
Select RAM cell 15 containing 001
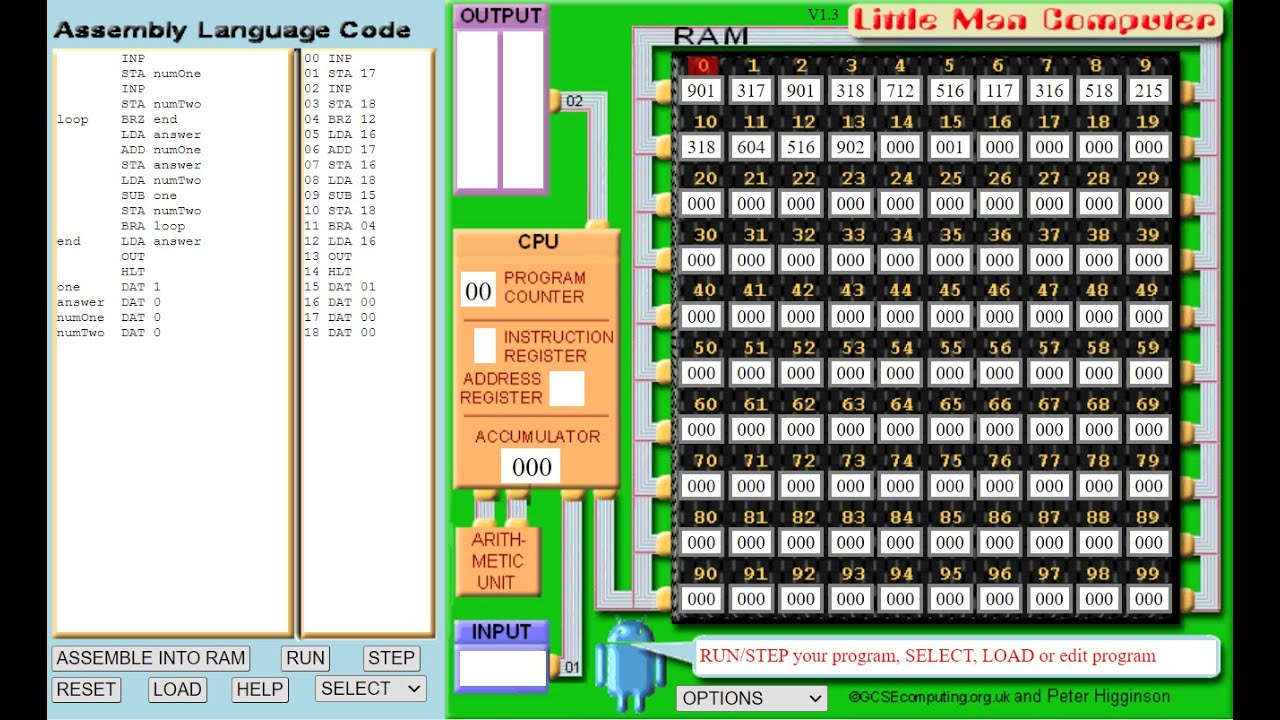coord(950,147)
